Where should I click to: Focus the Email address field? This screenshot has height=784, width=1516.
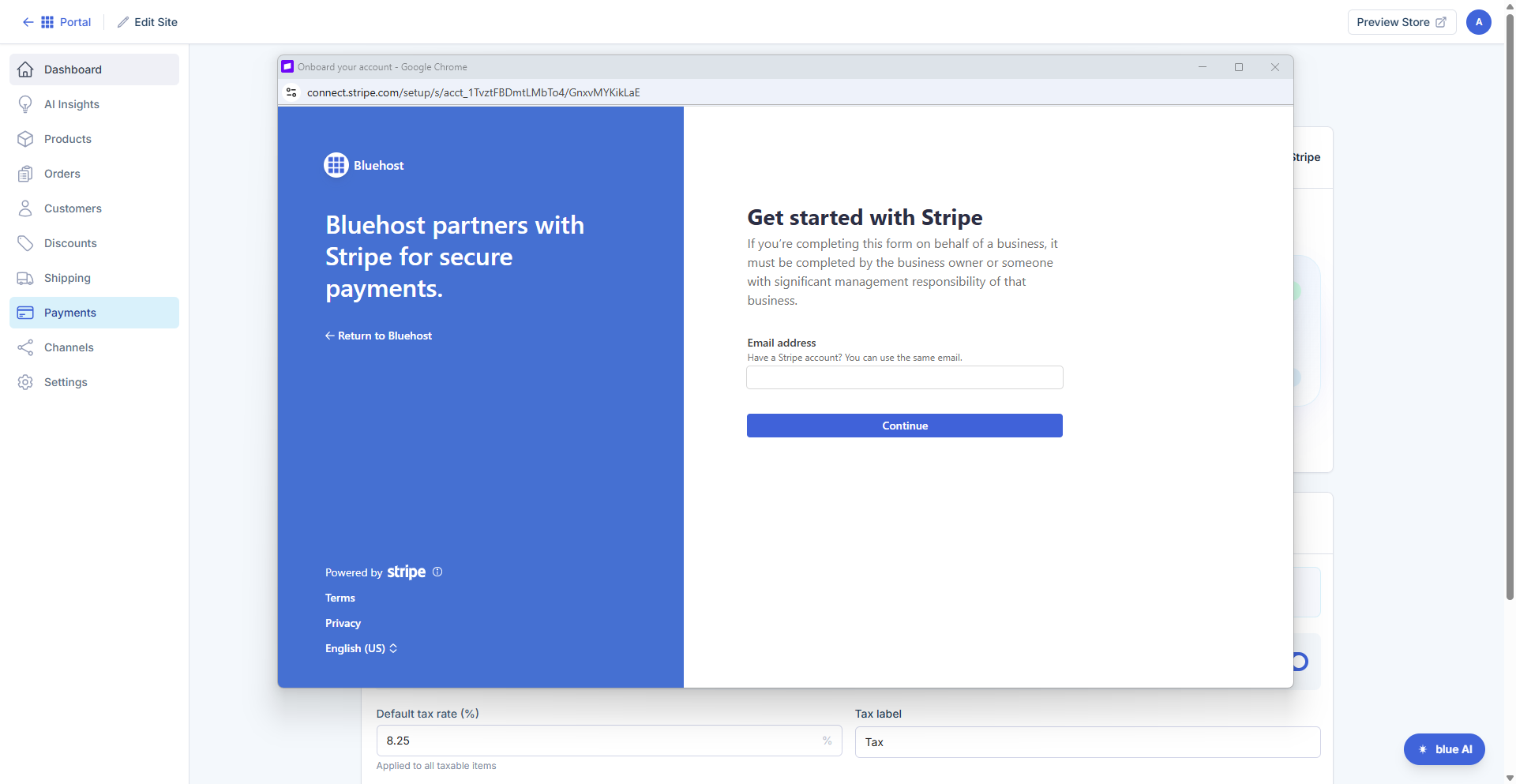[x=905, y=377]
